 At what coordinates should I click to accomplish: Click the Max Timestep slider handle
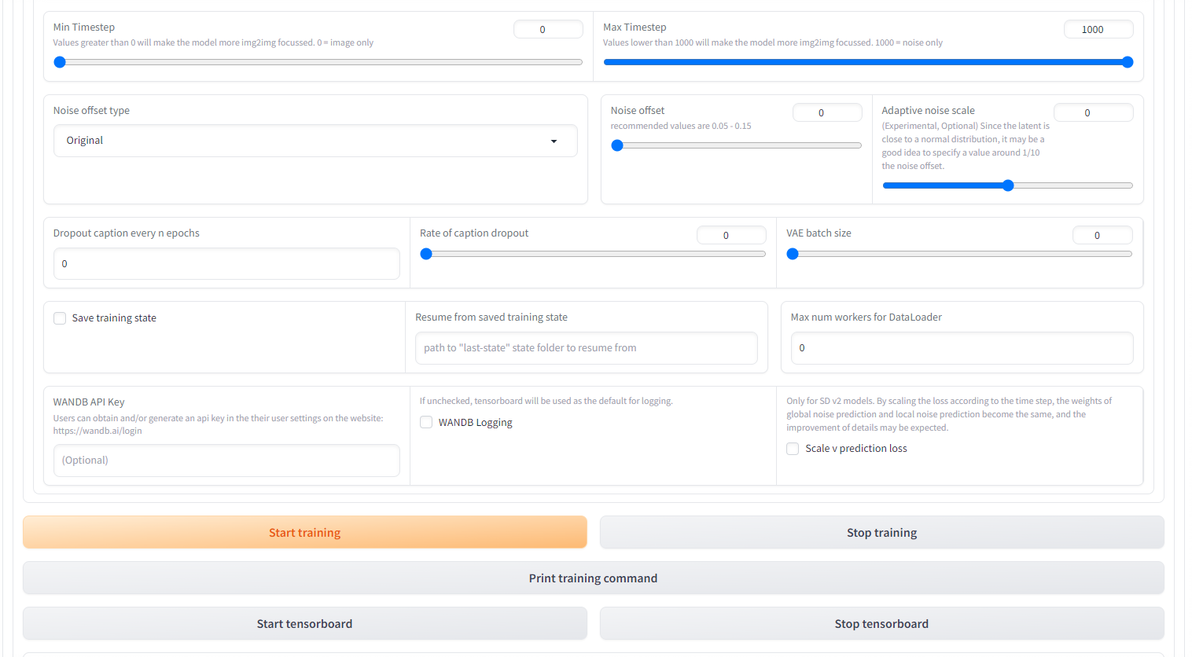(x=1128, y=62)
